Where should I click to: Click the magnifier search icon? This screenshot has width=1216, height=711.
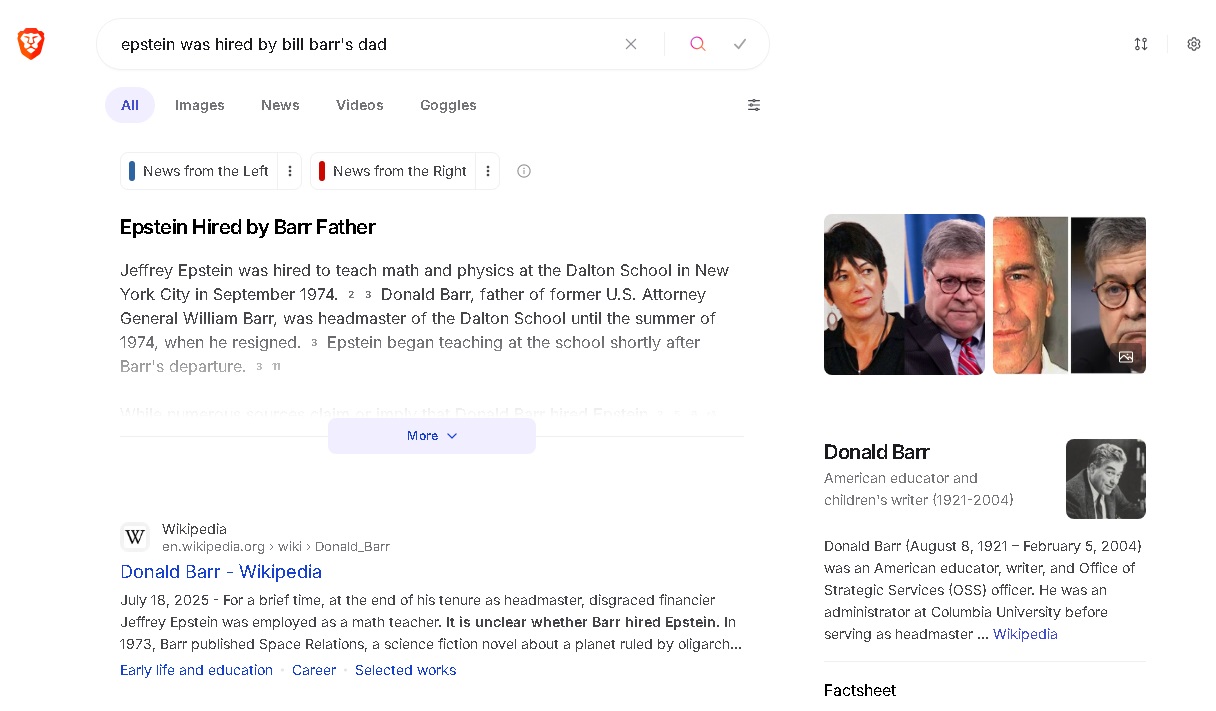click(698, 44)
